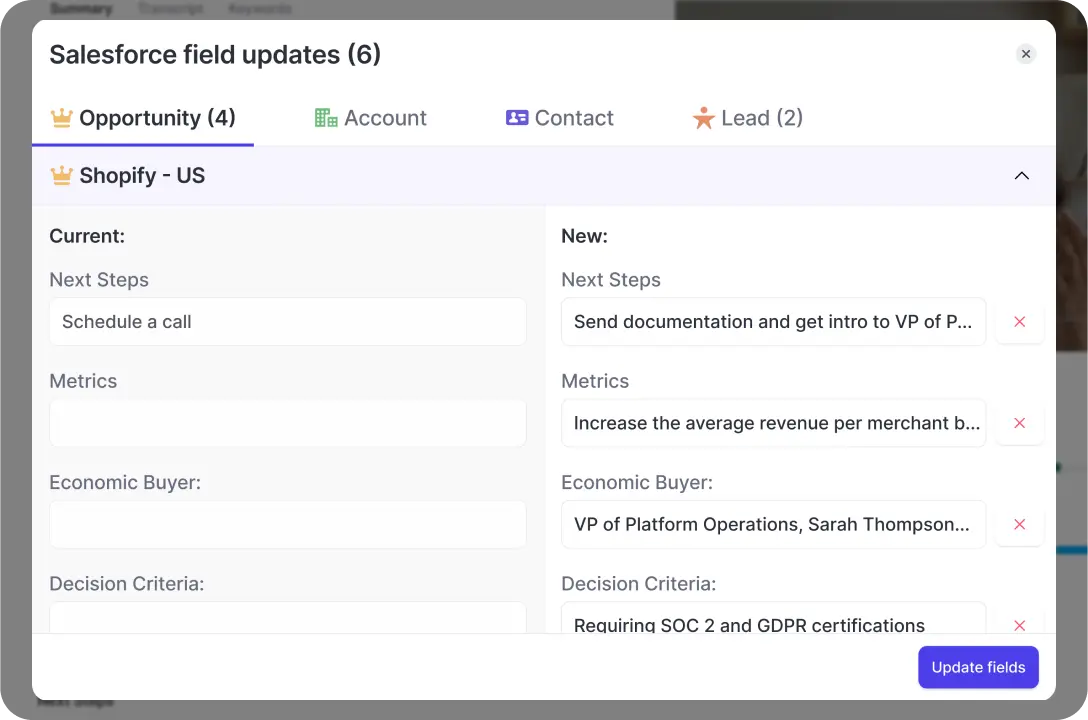
Task: Click the green building Account icon
Action: (325, 118)
